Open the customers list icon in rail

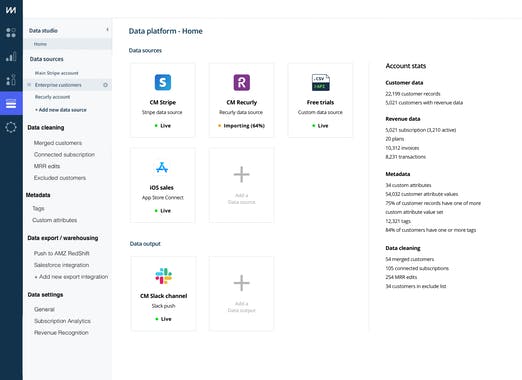pos(11,80)
